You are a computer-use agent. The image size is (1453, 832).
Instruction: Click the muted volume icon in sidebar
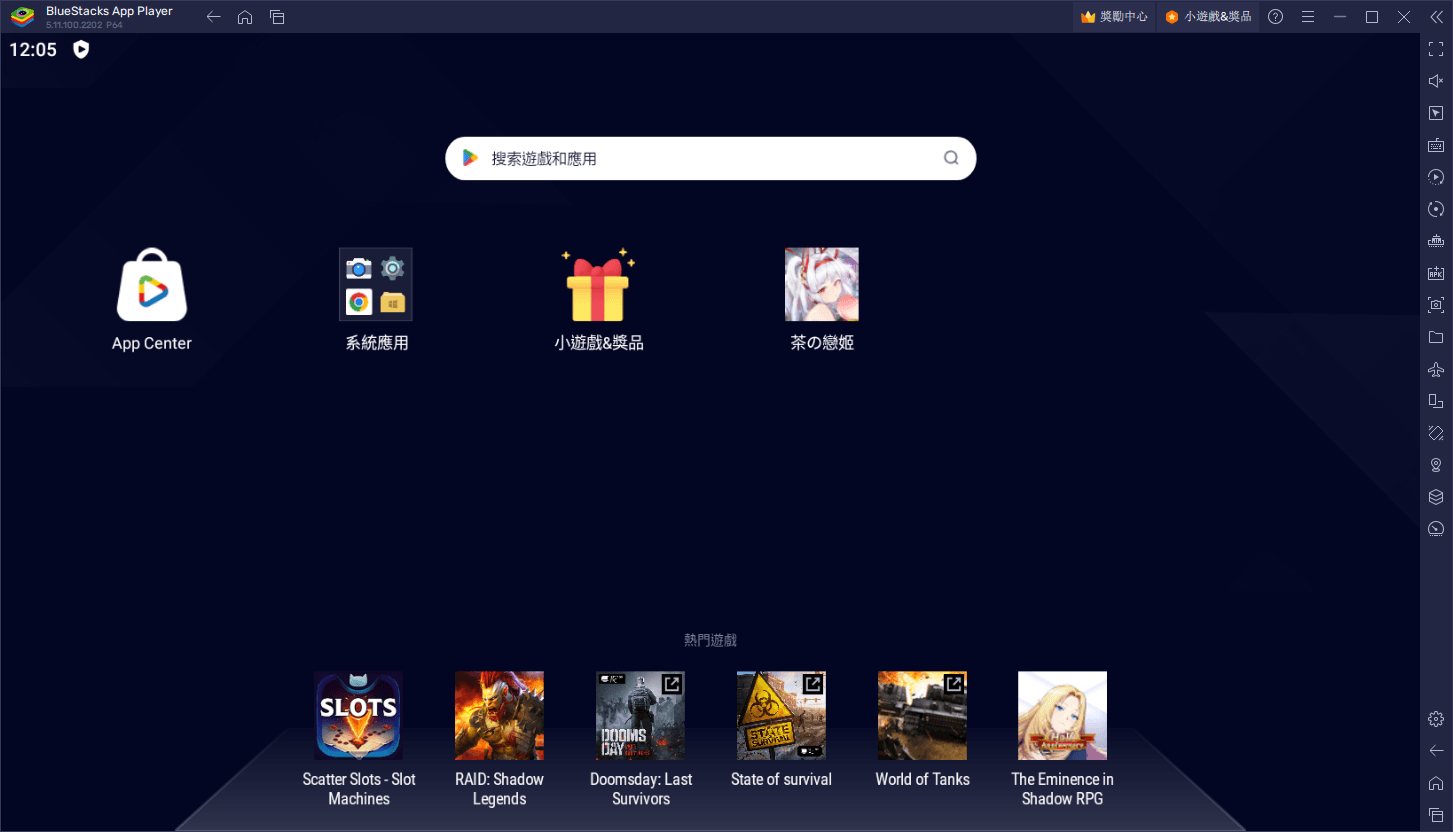(x=1436, y=81)
